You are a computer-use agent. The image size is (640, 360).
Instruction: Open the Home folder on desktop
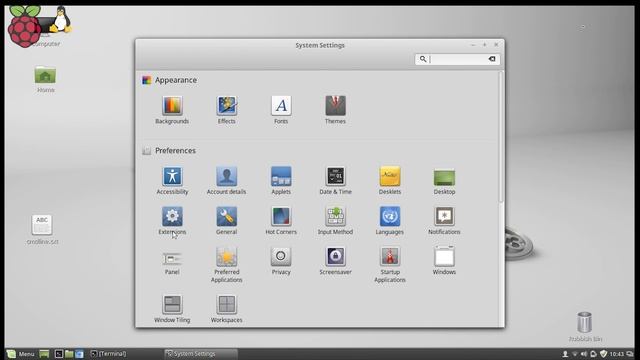(45, 80)
